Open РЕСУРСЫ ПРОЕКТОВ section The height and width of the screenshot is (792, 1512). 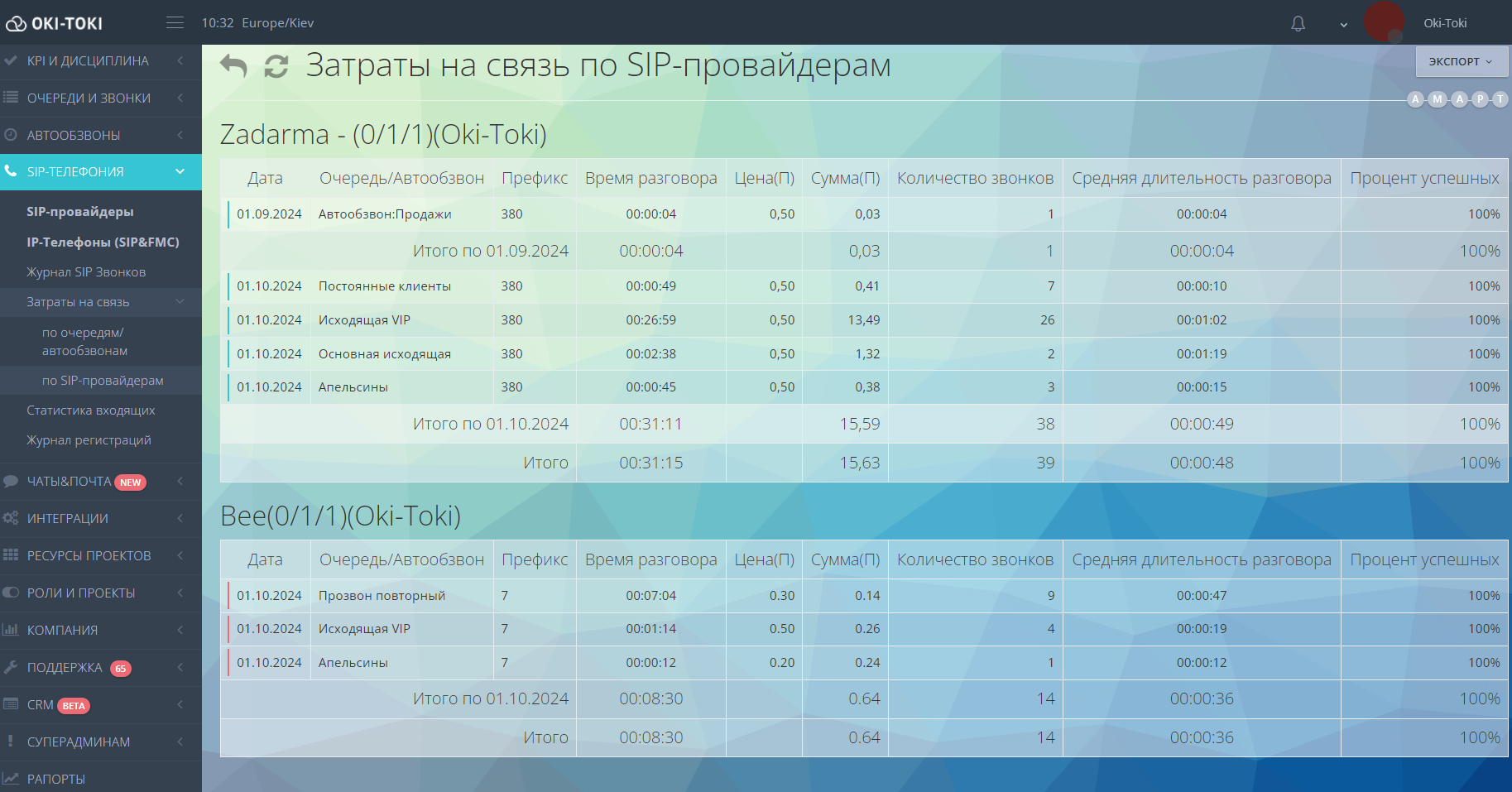(x=101, y=556)
